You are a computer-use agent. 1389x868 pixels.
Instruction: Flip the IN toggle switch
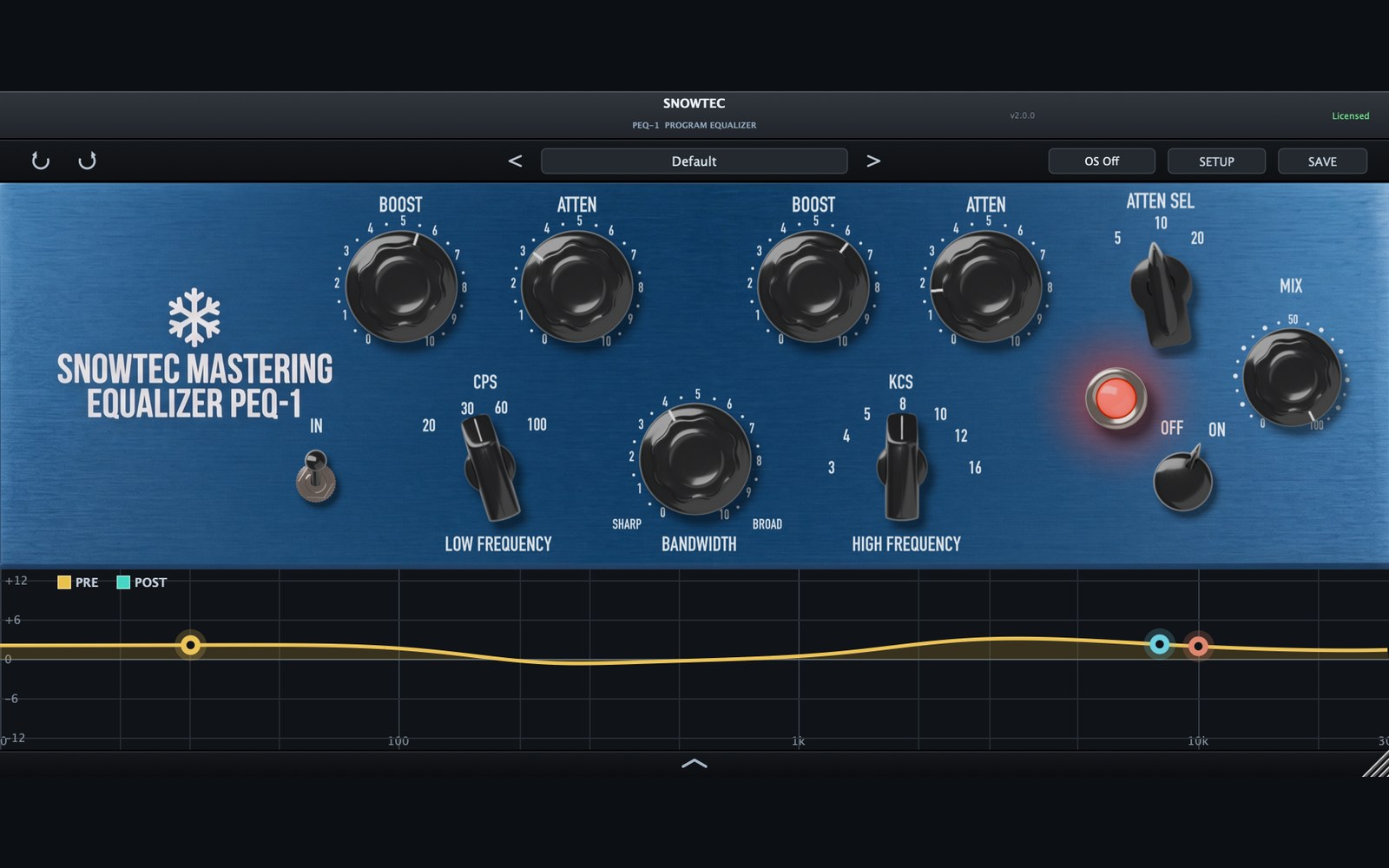click(316, 477)
